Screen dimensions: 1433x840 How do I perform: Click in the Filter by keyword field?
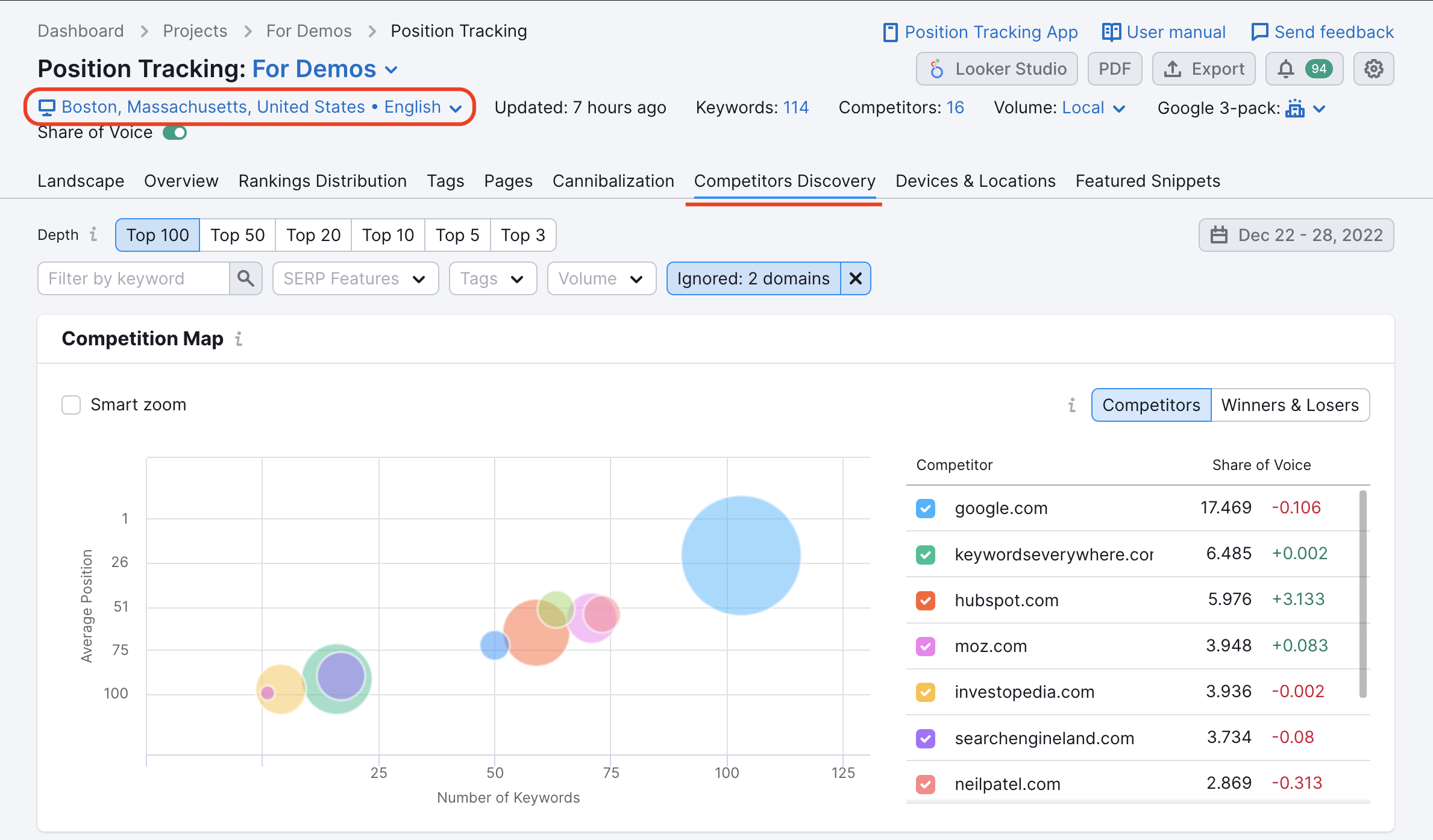(133, 278)
